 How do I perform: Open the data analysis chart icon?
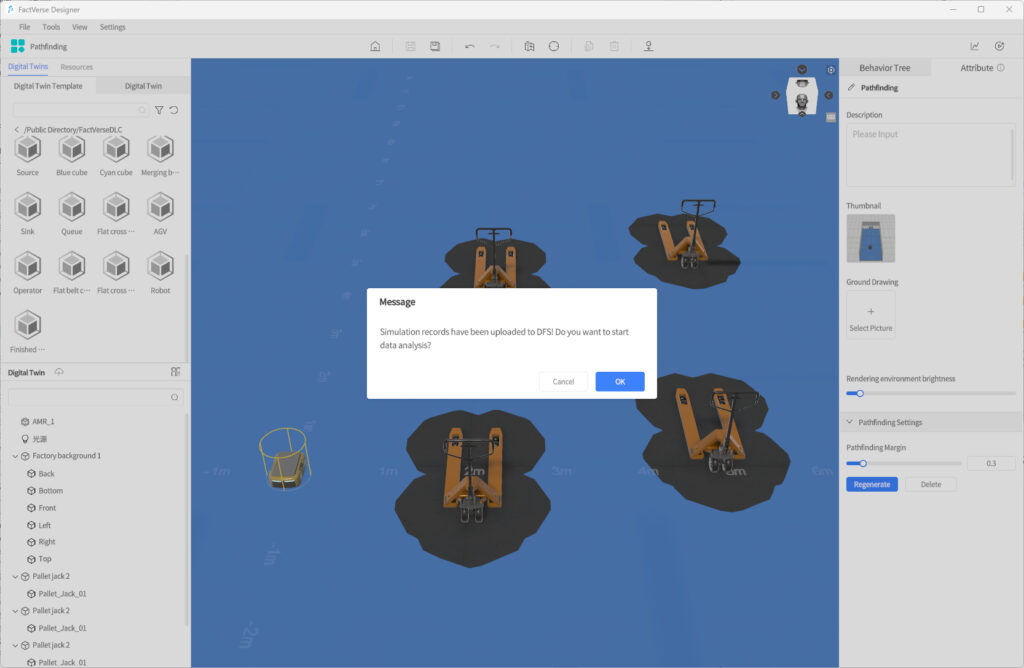[x=974, y=46]
